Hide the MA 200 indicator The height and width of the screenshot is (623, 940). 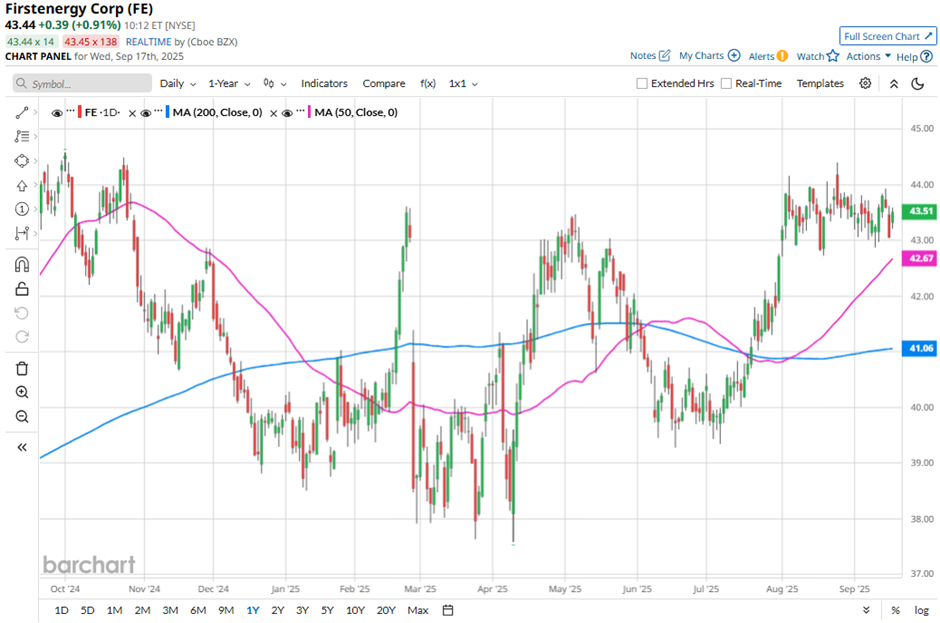pos(145,113)
